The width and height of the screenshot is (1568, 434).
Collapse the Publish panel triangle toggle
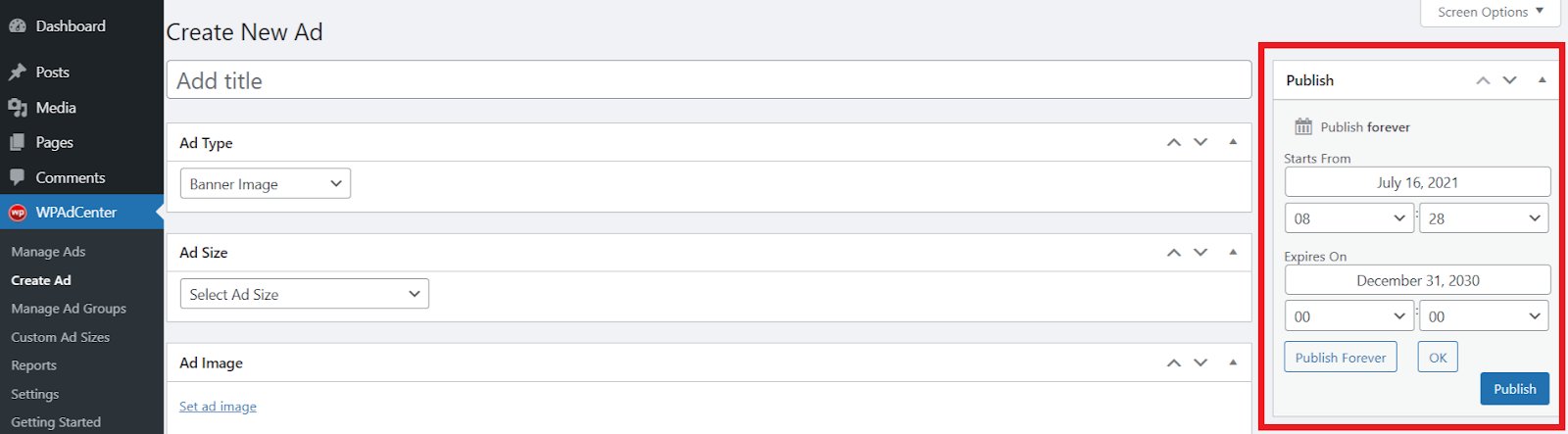point(1543,80)
